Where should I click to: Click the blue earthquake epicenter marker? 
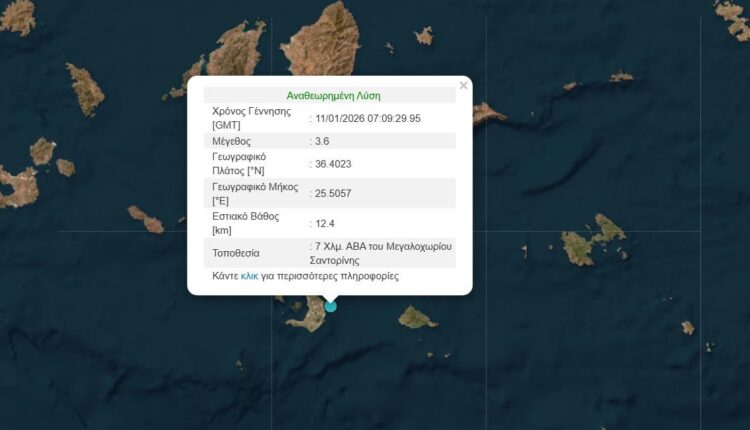coord(331,306)
